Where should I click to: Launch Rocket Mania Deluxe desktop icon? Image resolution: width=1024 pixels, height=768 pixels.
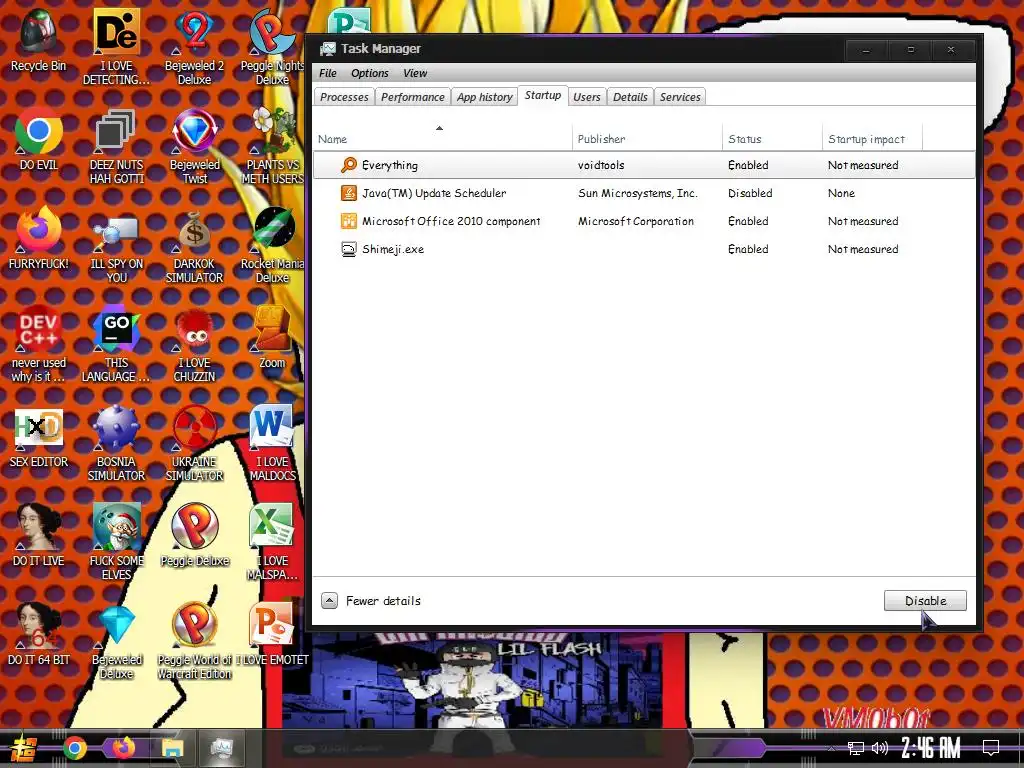coord(272,245)
